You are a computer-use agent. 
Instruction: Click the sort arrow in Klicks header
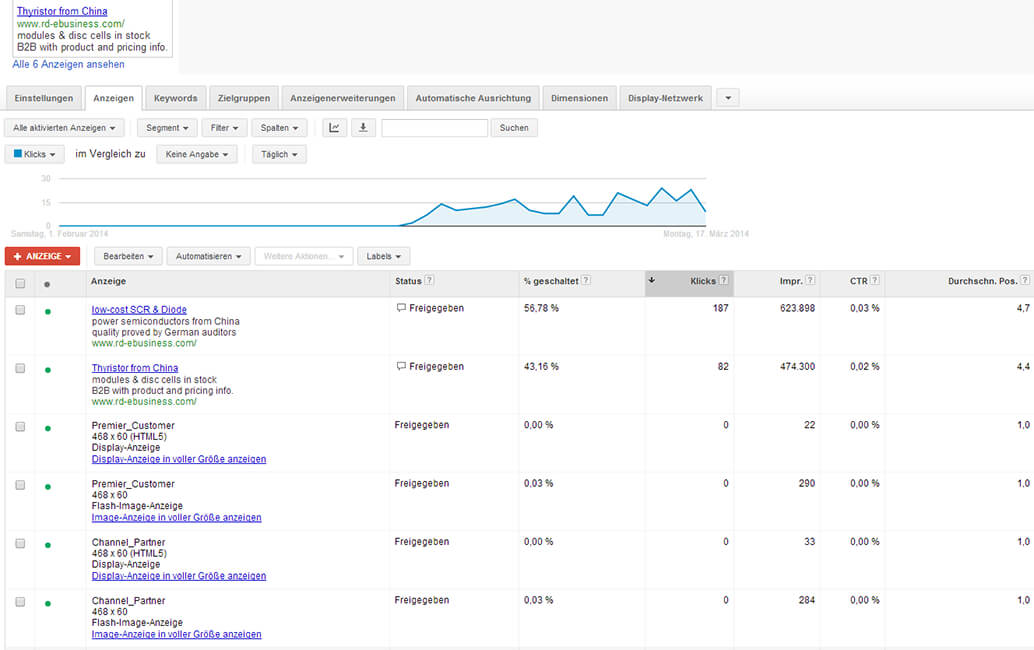(x=652, y=280)
